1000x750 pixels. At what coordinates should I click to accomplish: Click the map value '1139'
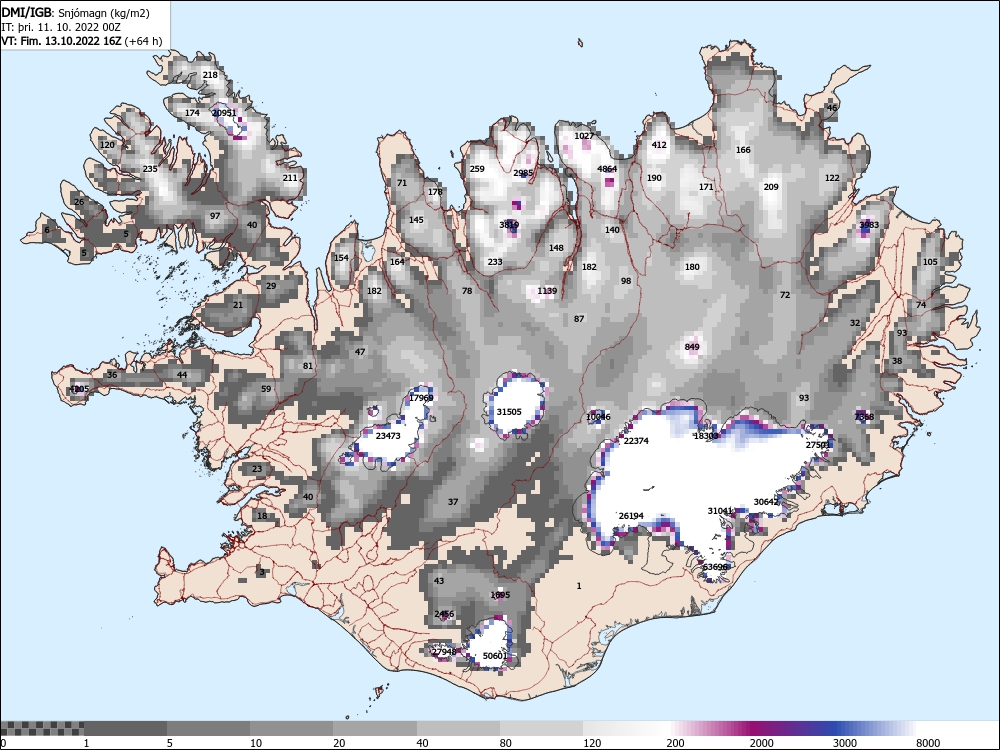547,291
